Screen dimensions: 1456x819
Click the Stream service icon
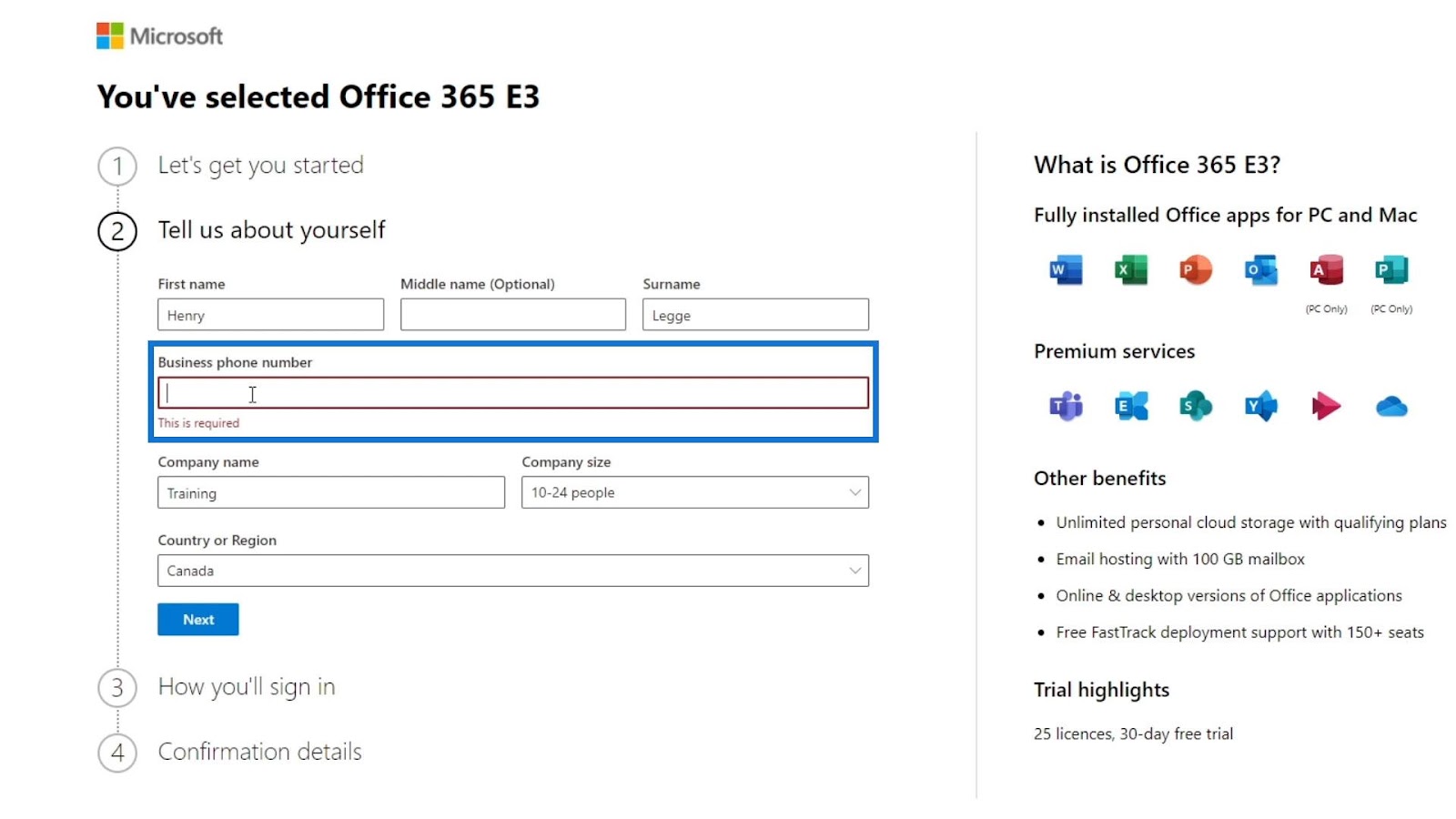coord(1327,406)
